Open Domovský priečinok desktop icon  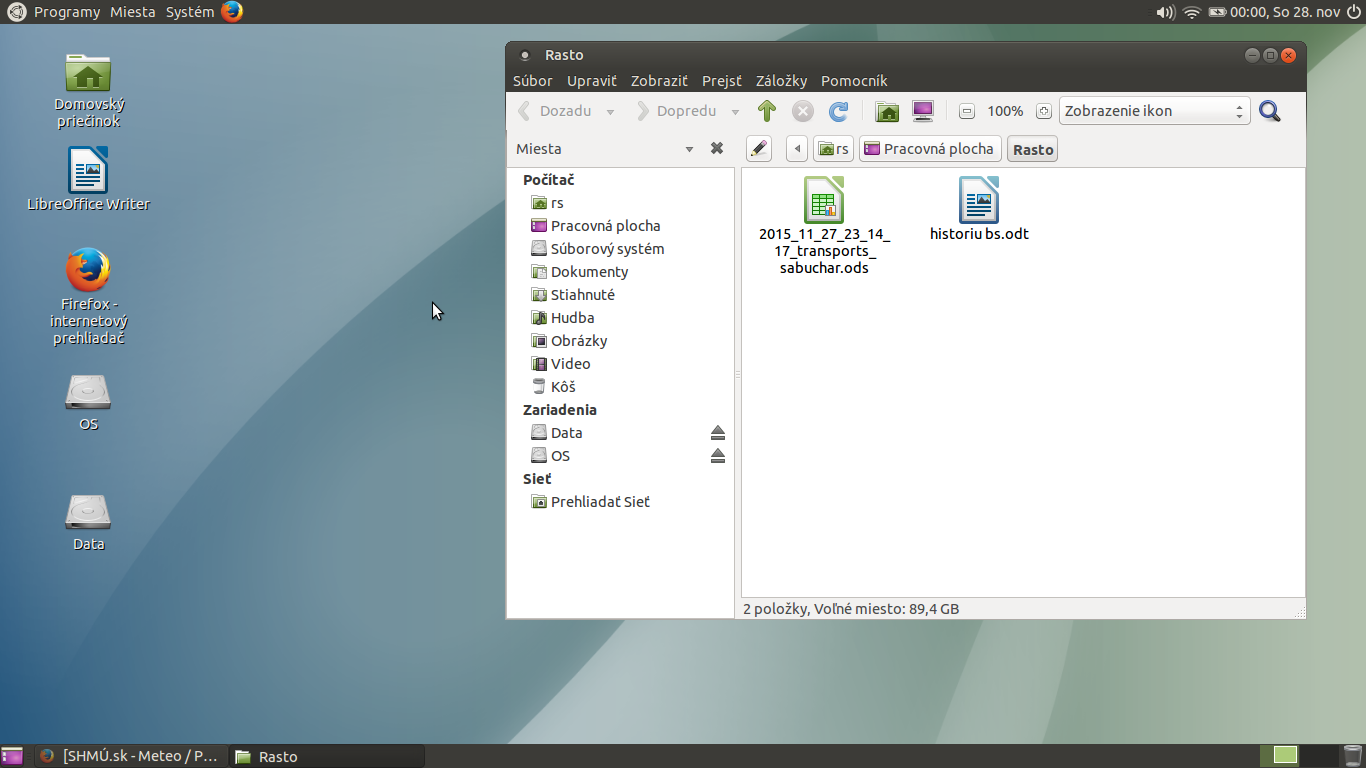[89, 90]
